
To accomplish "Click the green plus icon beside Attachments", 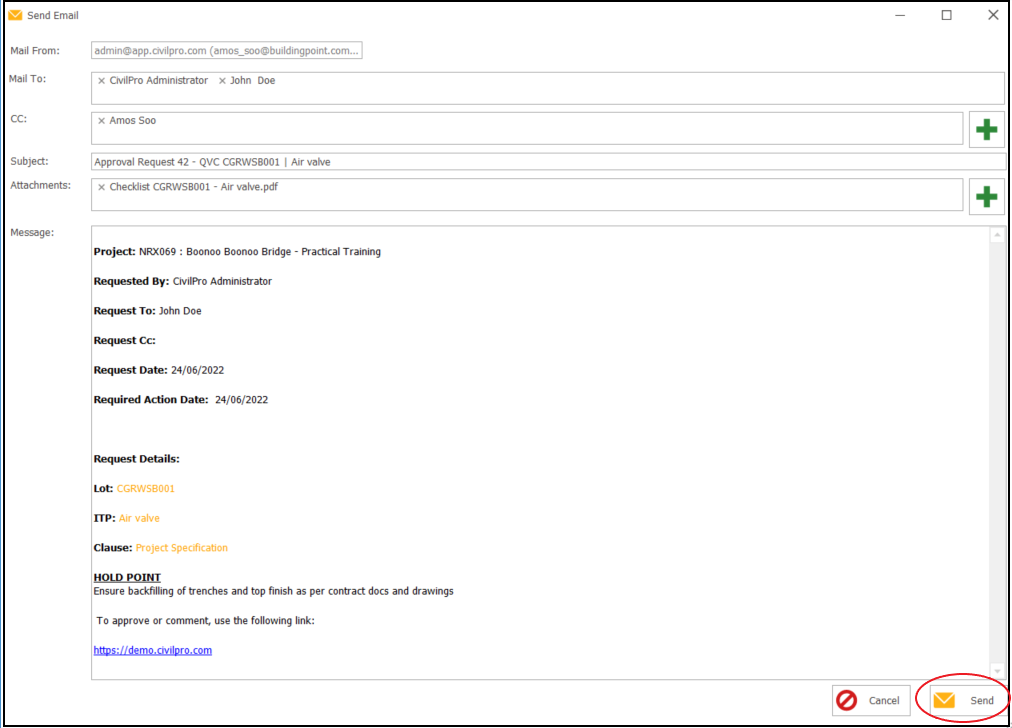I will coord(986,196).
